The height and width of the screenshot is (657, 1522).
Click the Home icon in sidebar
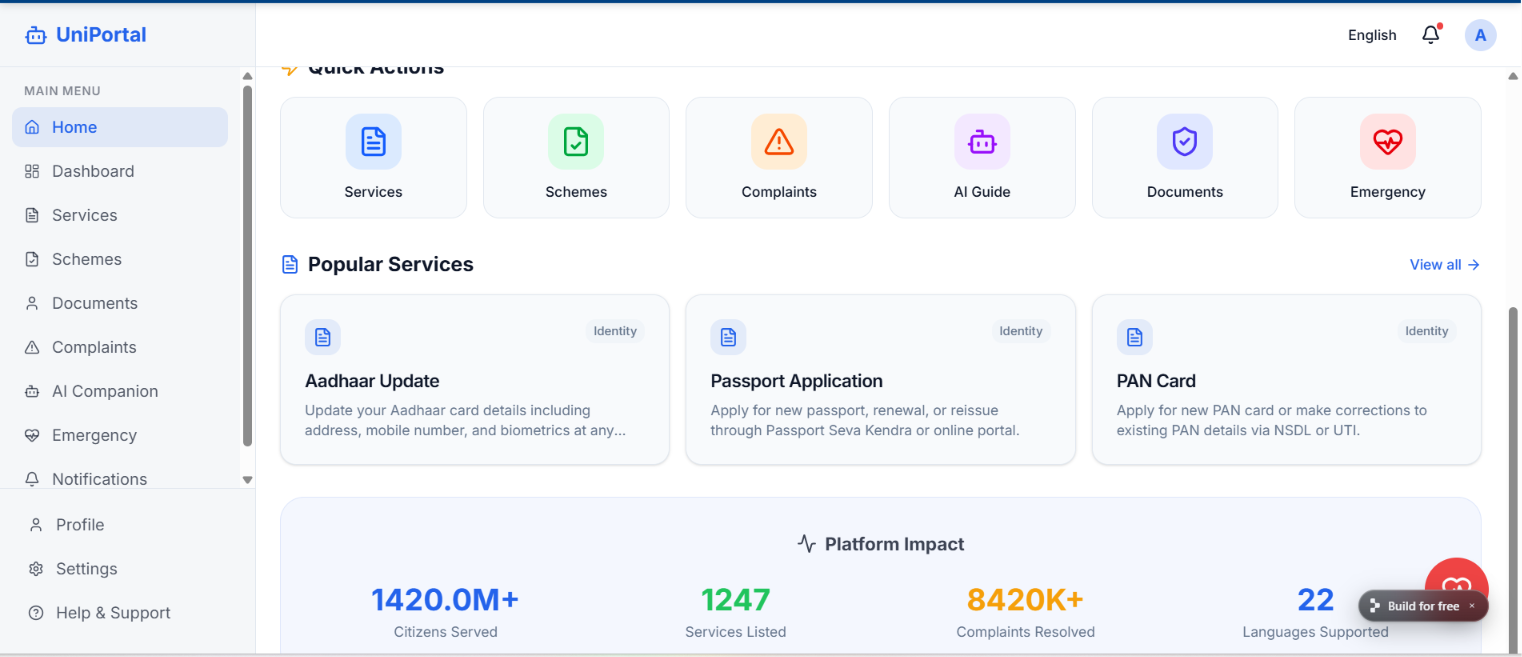(32, 127)
